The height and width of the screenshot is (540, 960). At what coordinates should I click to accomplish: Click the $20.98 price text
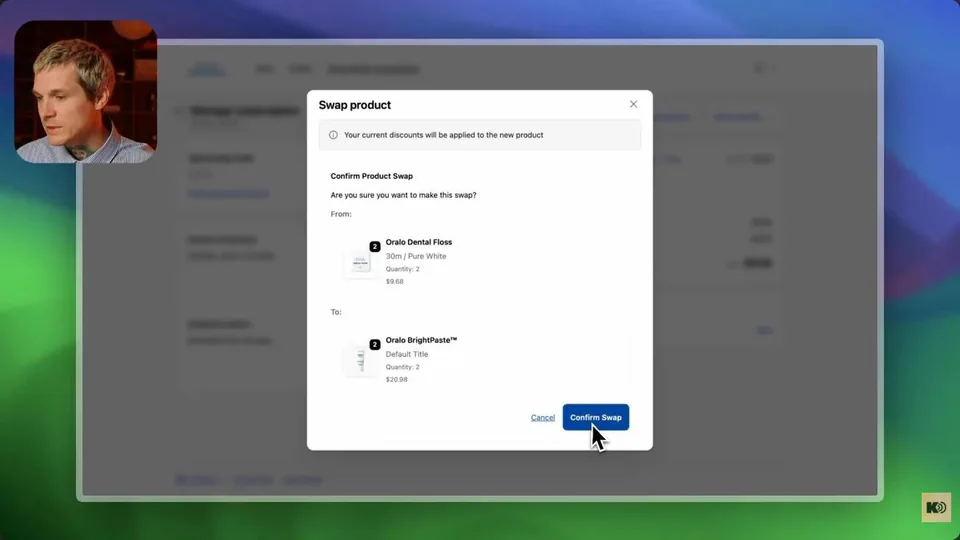pos(396,380)
